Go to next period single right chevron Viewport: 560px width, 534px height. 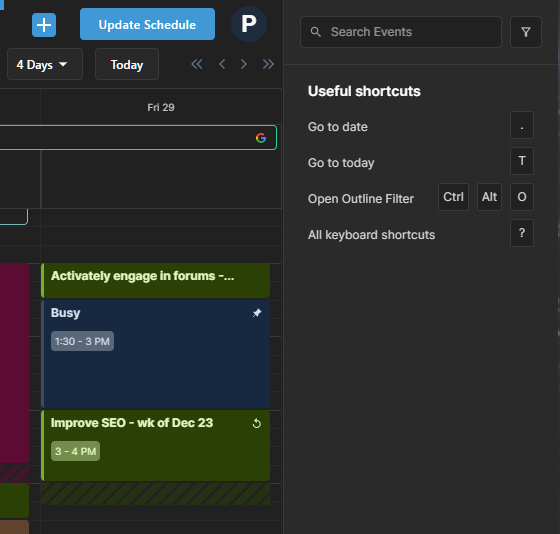(244, 64)
